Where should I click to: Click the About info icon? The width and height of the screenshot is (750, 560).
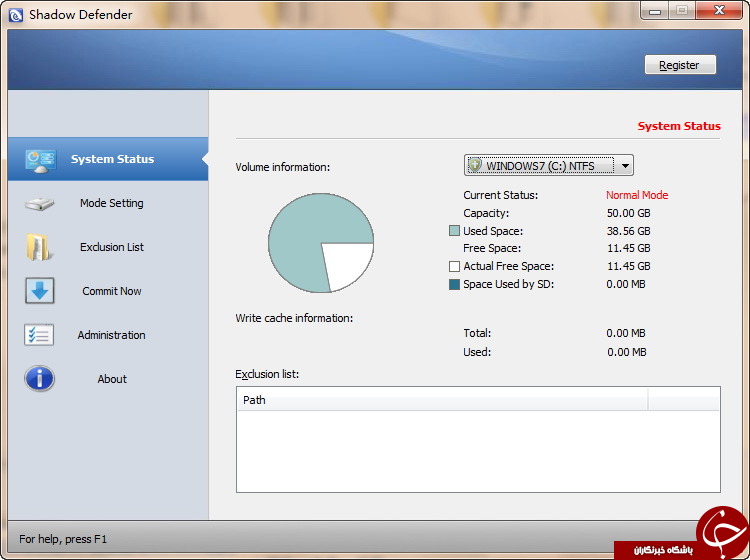(x=39, y=379)
